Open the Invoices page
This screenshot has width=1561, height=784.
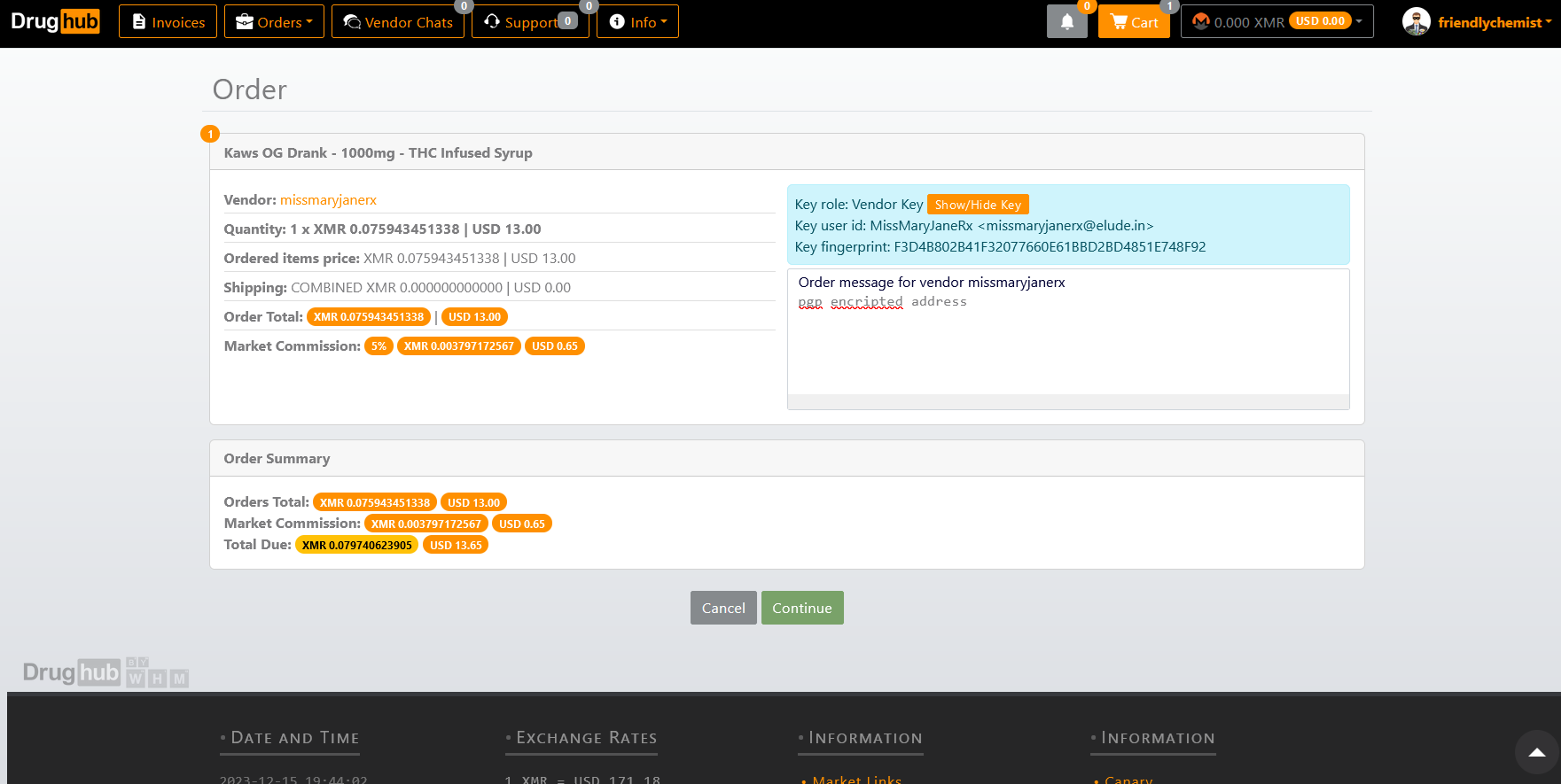pyautogui.click(x=168, y=21)
